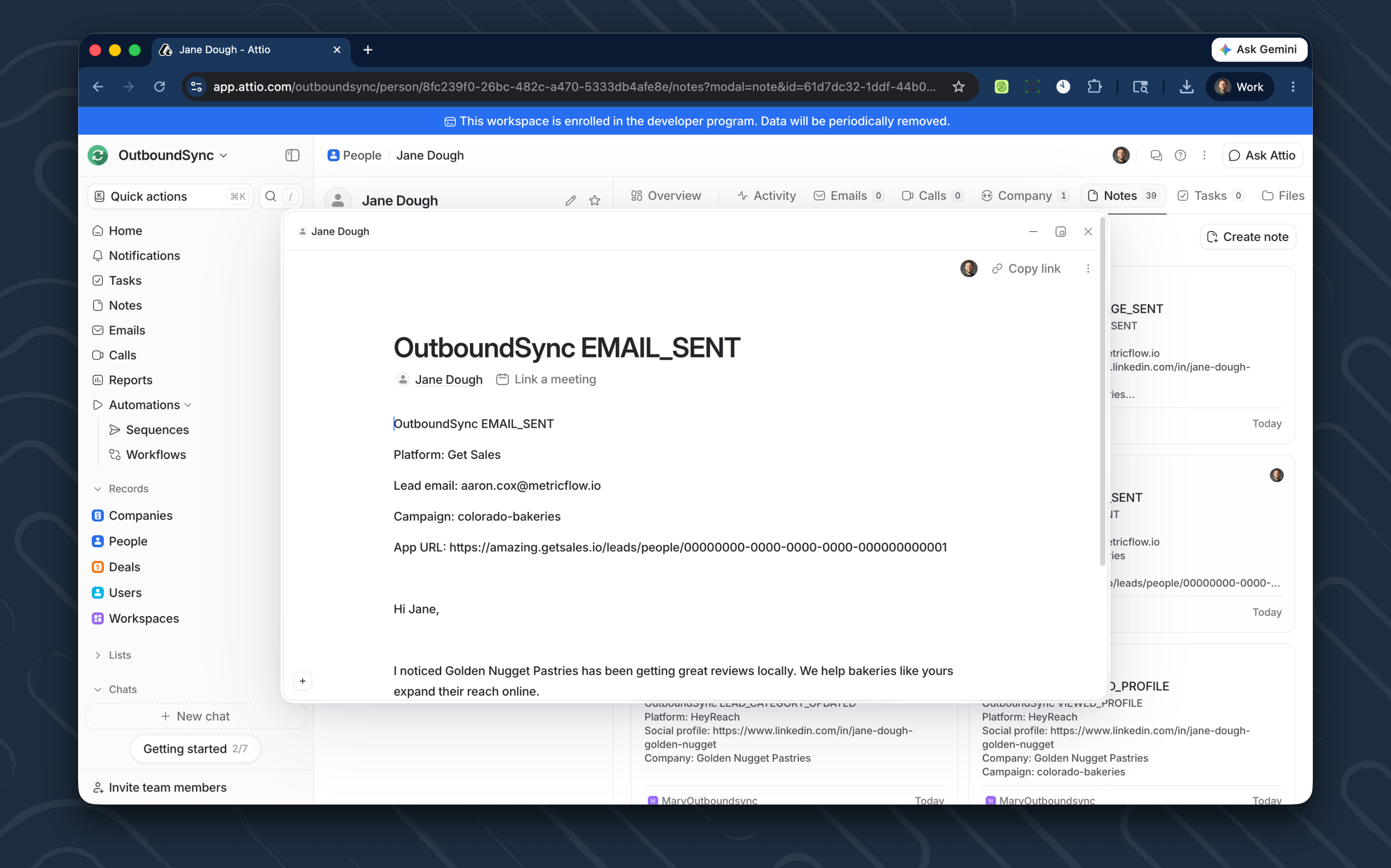
Task: Open Quick actions
Action: coord(170,196)
